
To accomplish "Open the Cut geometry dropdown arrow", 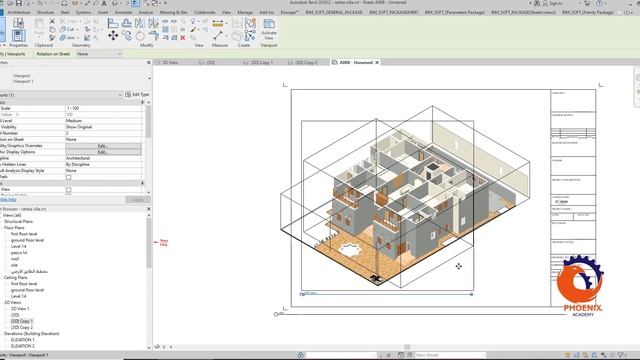I will coord(77,29).
